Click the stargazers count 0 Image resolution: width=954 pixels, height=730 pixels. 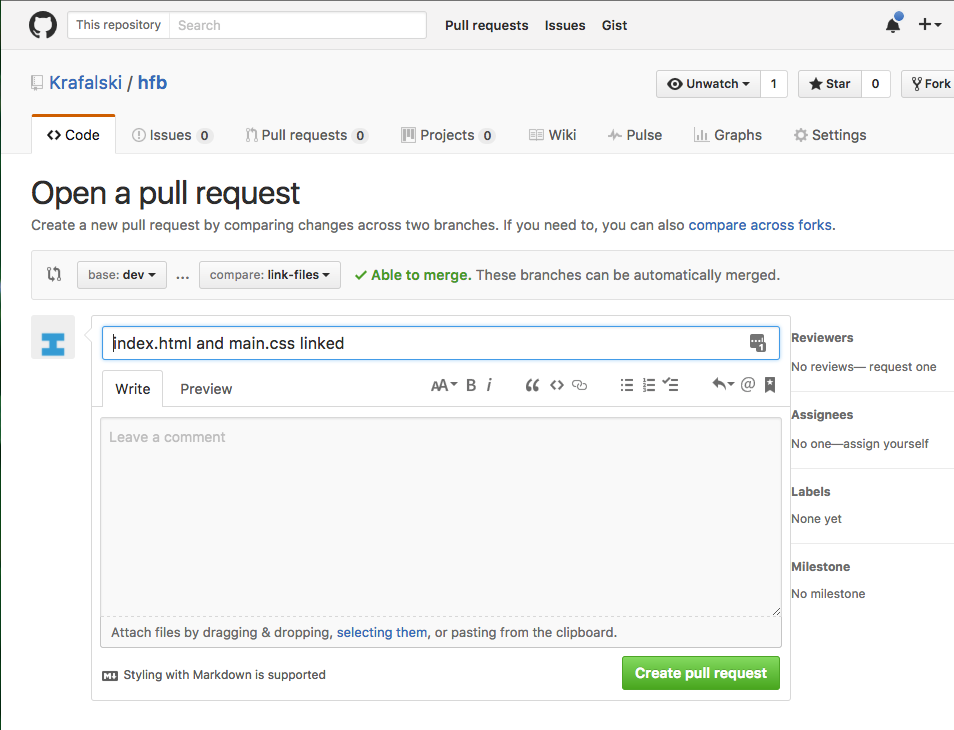pyautogui.click(x=876, y=84)
